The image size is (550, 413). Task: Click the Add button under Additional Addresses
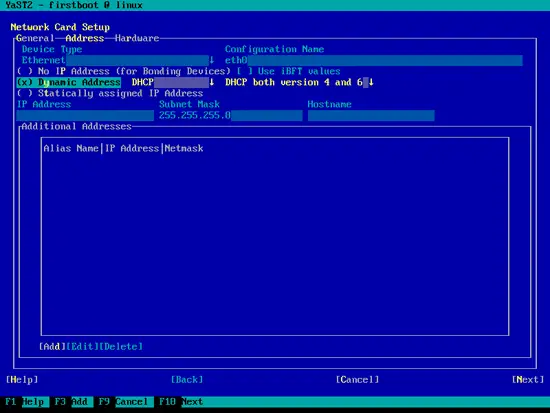[x=52, y=347]
